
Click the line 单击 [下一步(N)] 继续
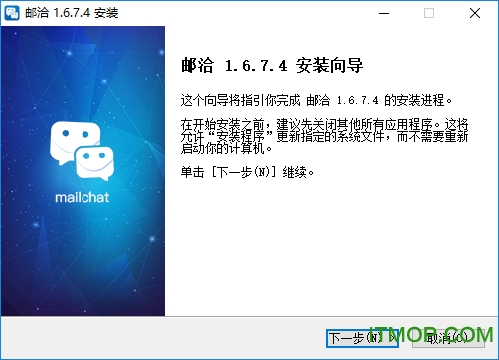coord(247,172)
